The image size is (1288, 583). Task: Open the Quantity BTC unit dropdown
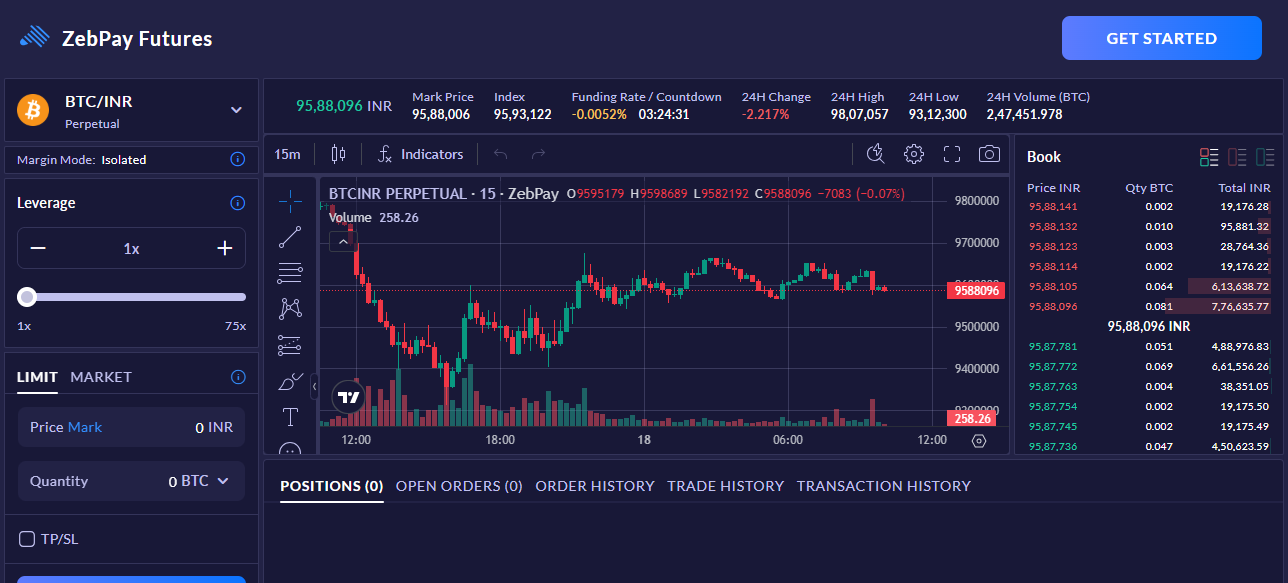pyautogui.click(x=223, y=481)
